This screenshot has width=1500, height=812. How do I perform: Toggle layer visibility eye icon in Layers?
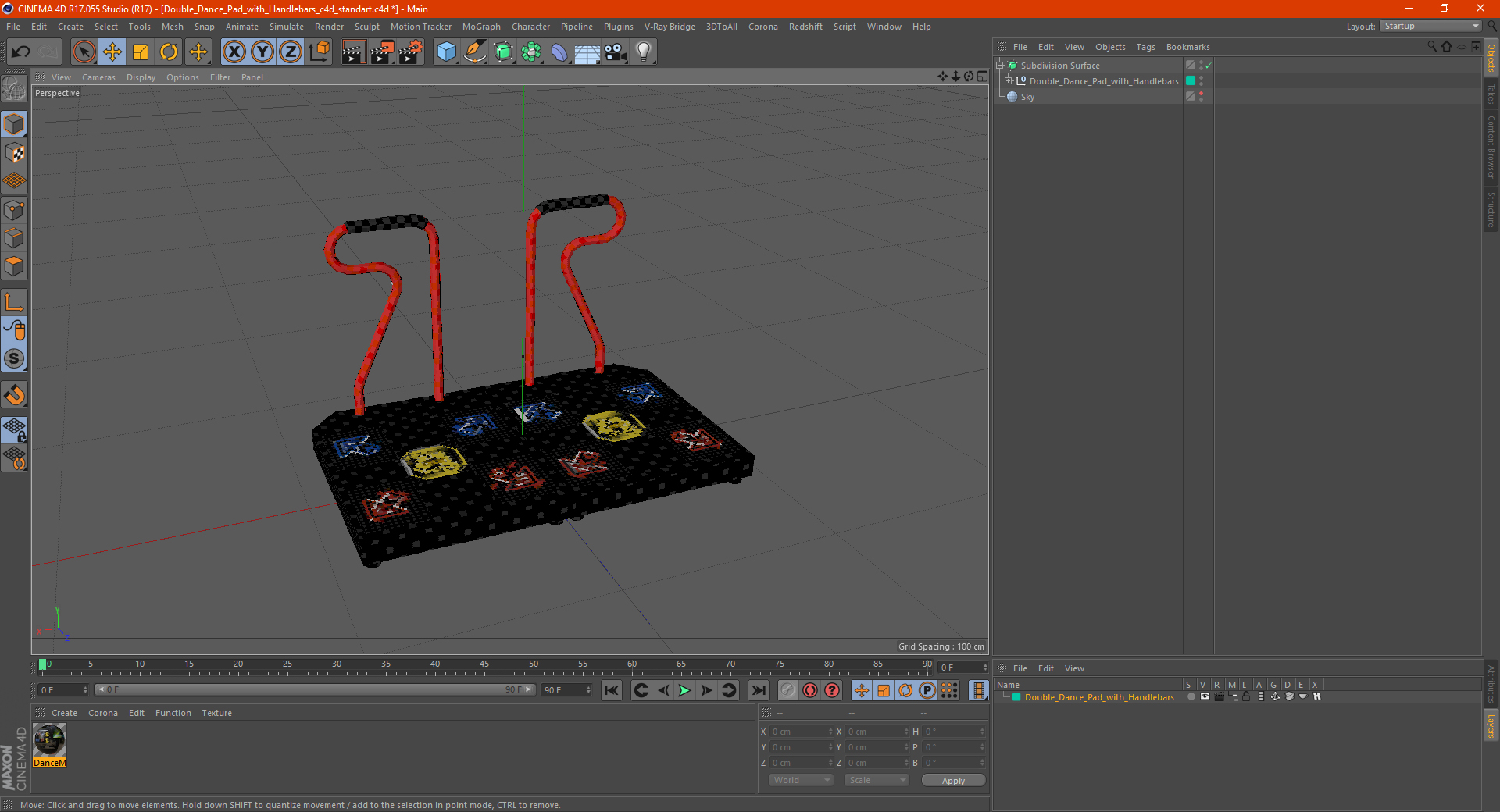pyautogui.click(x=1205, y=696)
